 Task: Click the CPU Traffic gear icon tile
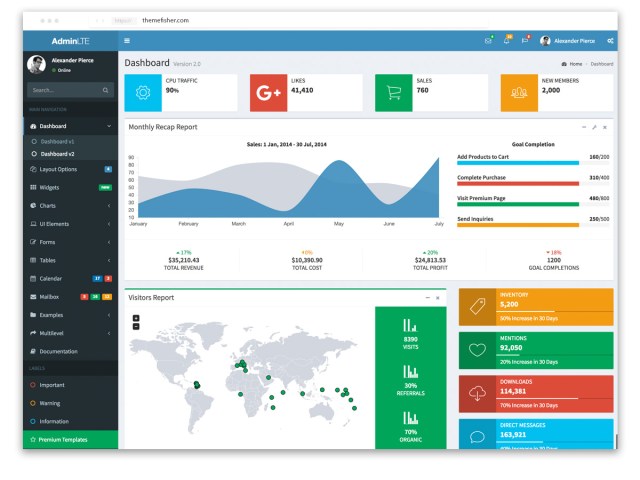(x=143, y=93)
